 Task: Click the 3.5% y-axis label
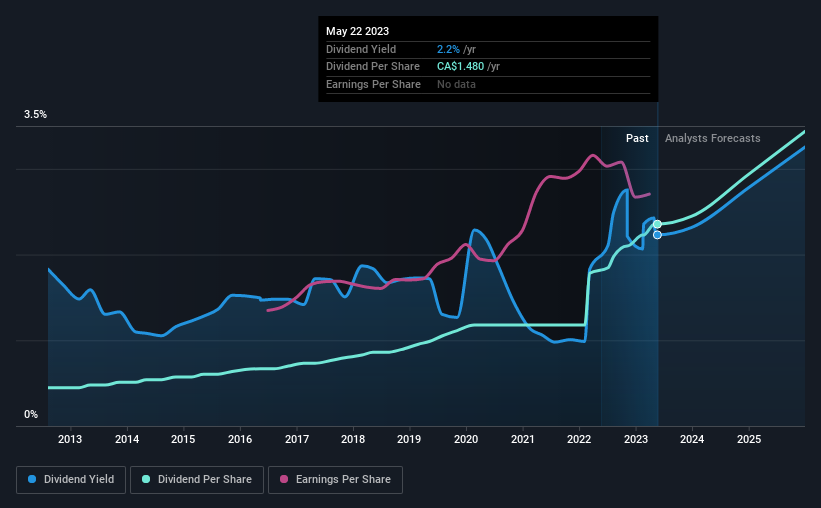pyautogui.click(x=35, y=115)
